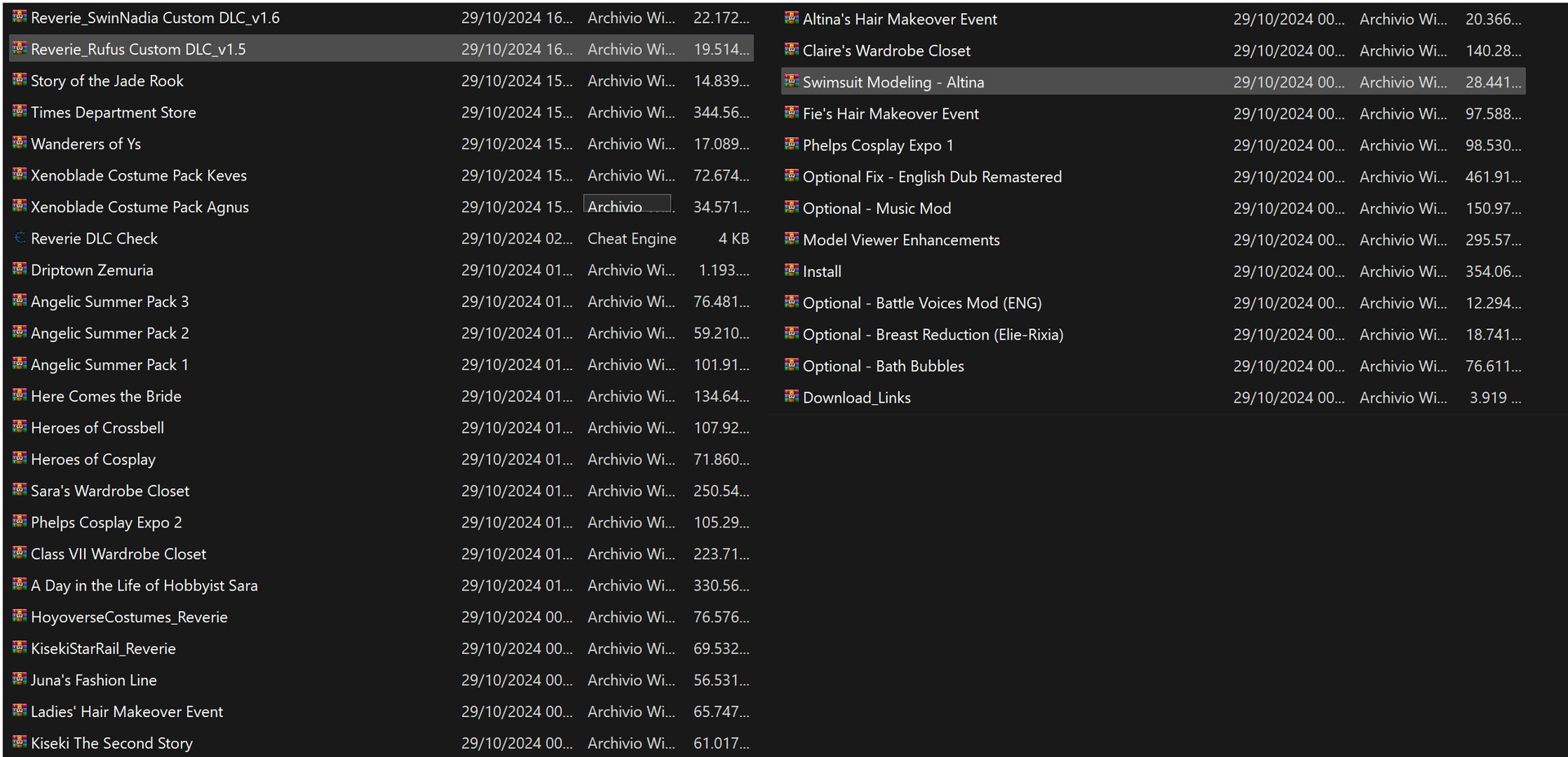Select Optional Fix - English Dub Remastered
Viewport: 1568px width, 757px height.
[932, 177]
